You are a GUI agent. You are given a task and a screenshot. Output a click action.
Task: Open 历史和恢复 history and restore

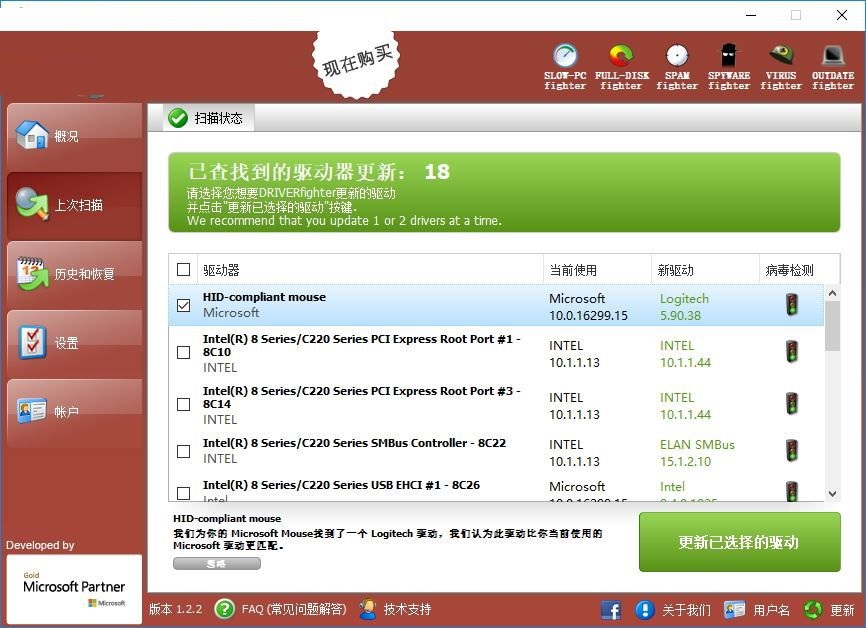coord(75,274)
